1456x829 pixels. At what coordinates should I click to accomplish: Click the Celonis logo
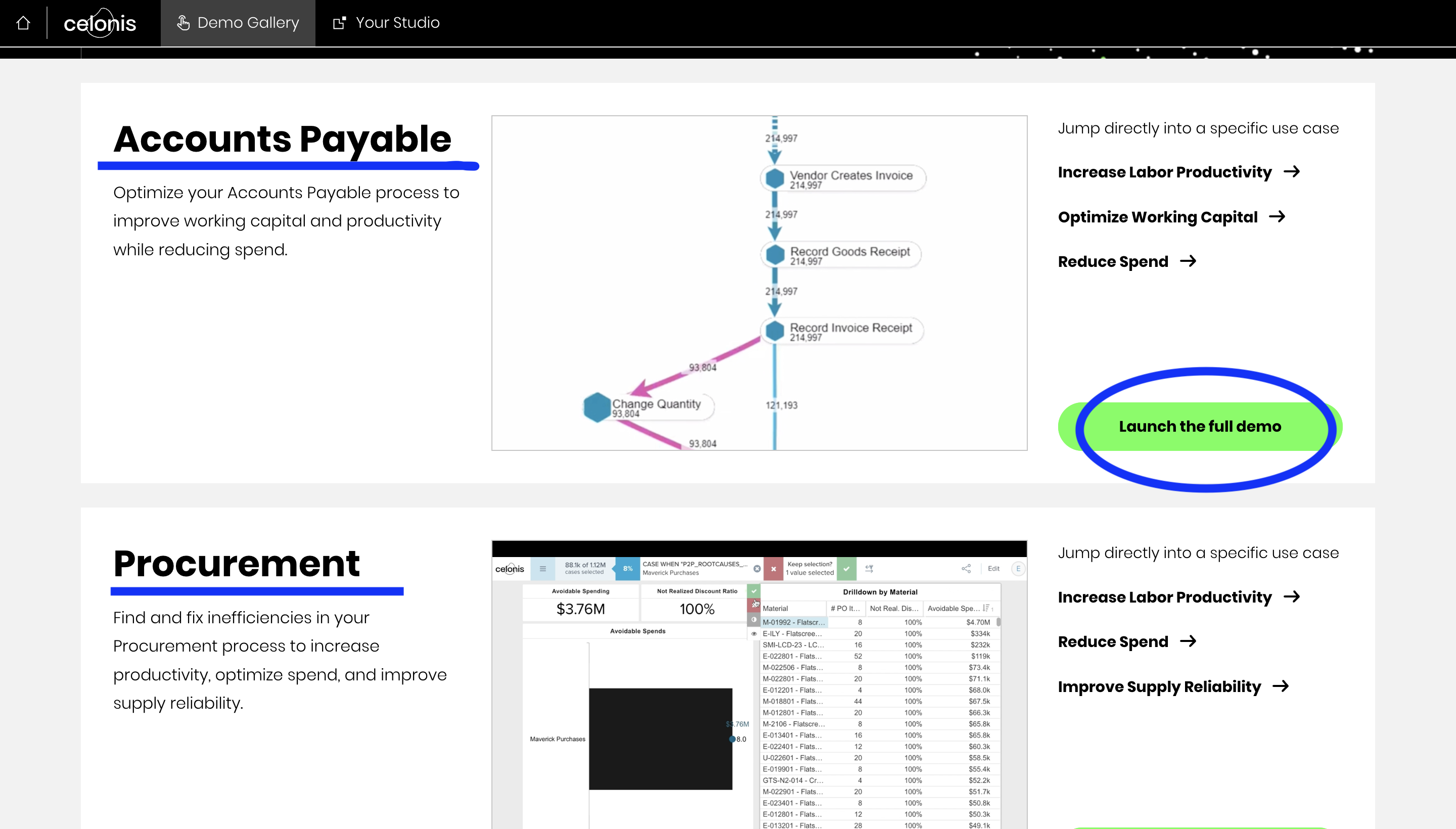click(x=100, y=23)
